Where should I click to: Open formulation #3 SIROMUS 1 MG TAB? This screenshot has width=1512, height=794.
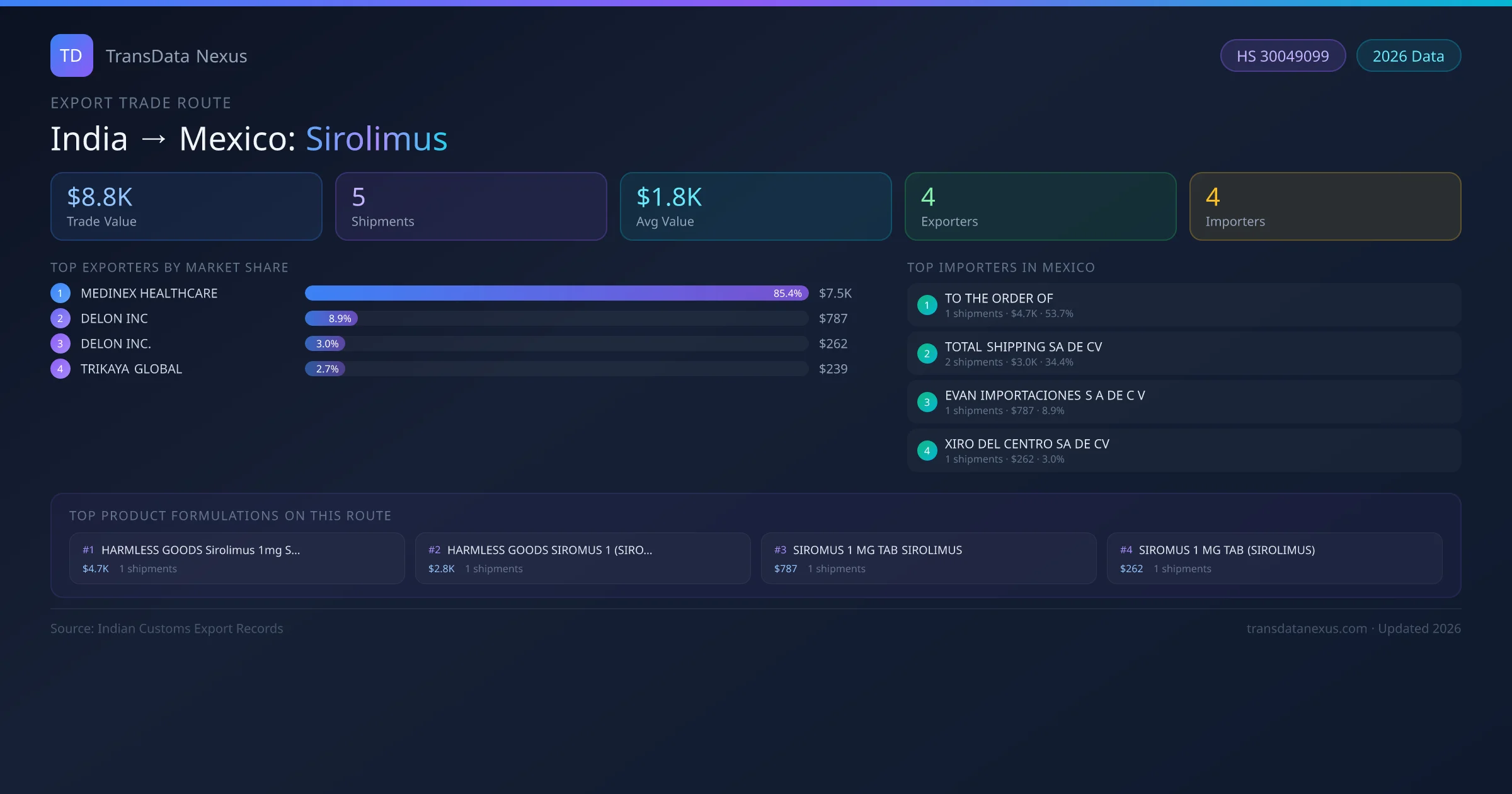(929, 558)
